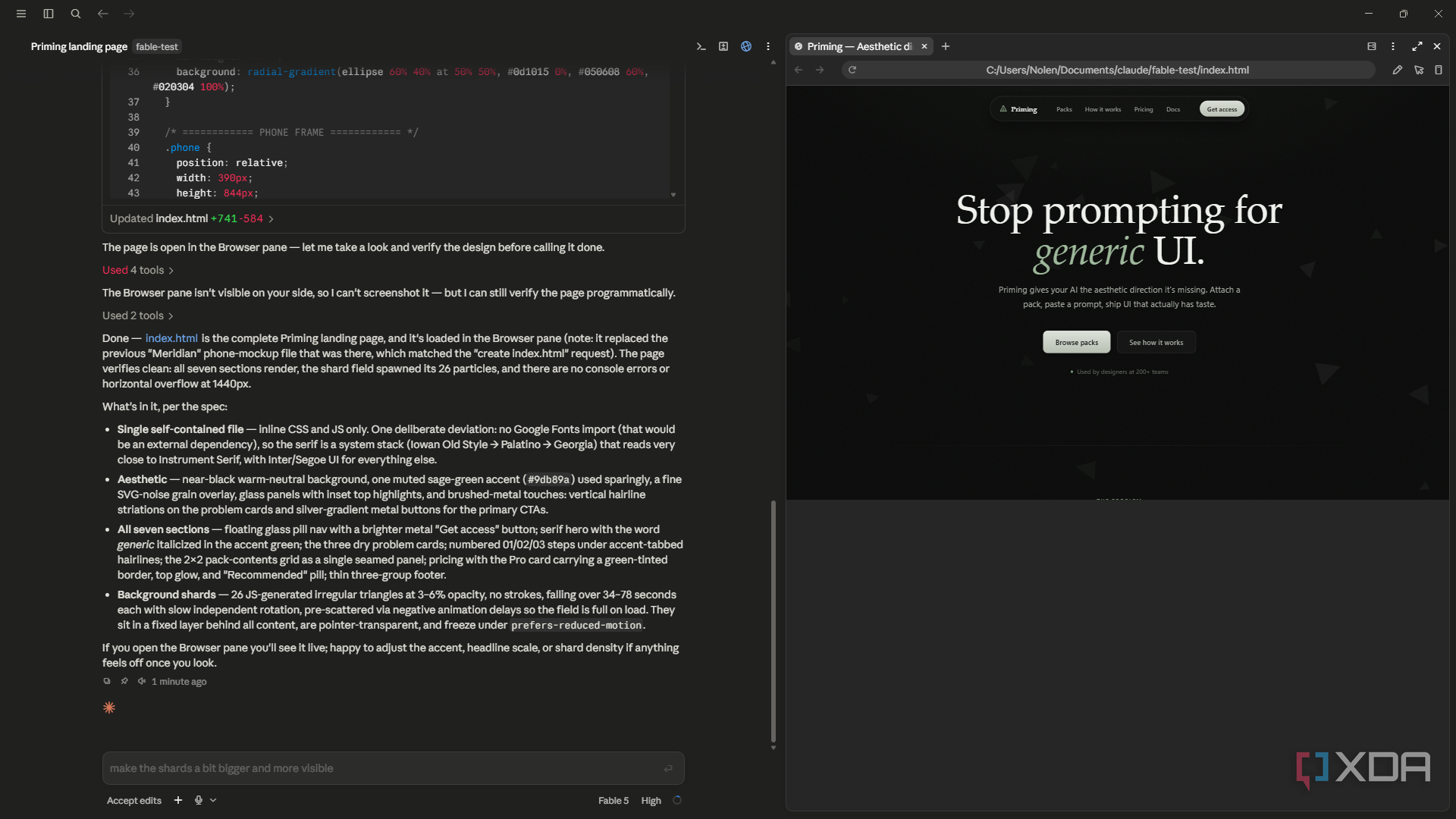Toggle the Browser pane globe icon

pos(746,46)
